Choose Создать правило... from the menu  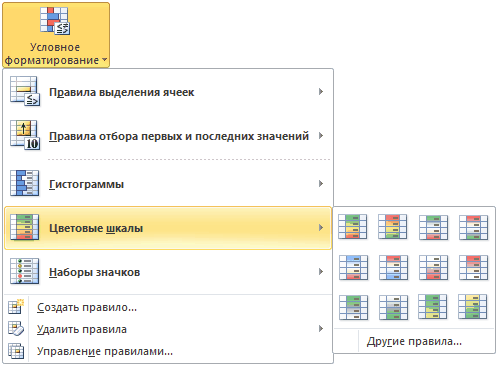click(168, 307)
